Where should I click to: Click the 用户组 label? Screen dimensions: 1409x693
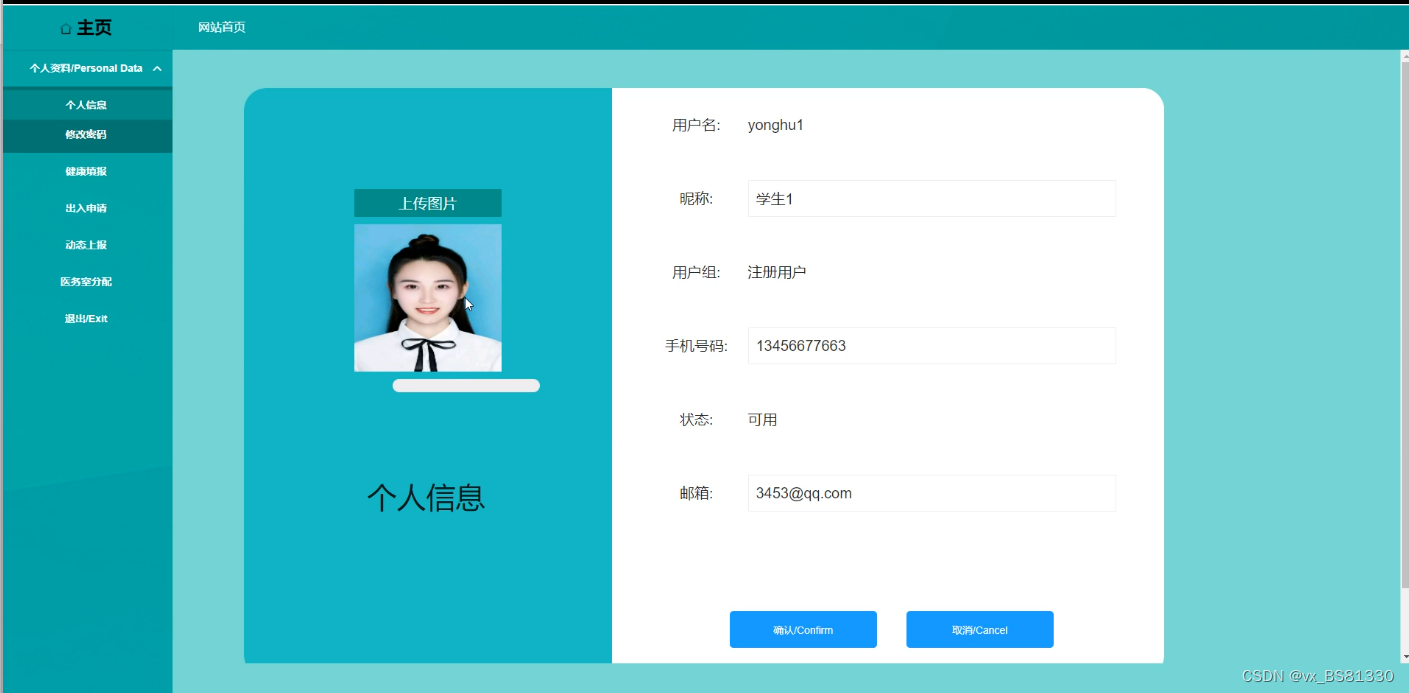[696, 272]
